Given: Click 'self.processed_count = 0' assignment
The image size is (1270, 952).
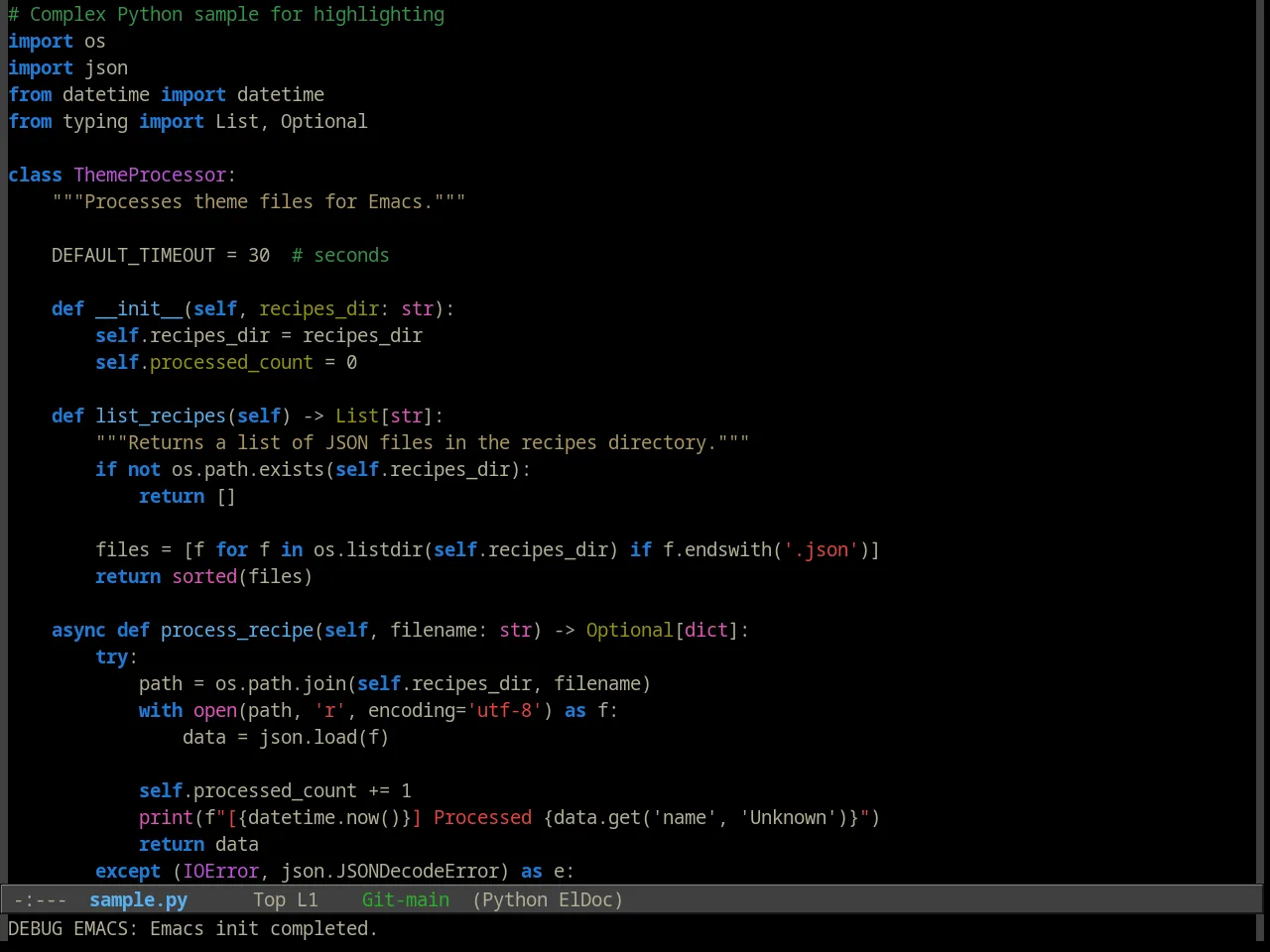Looking at the screenshot, I should pos(226,363).
